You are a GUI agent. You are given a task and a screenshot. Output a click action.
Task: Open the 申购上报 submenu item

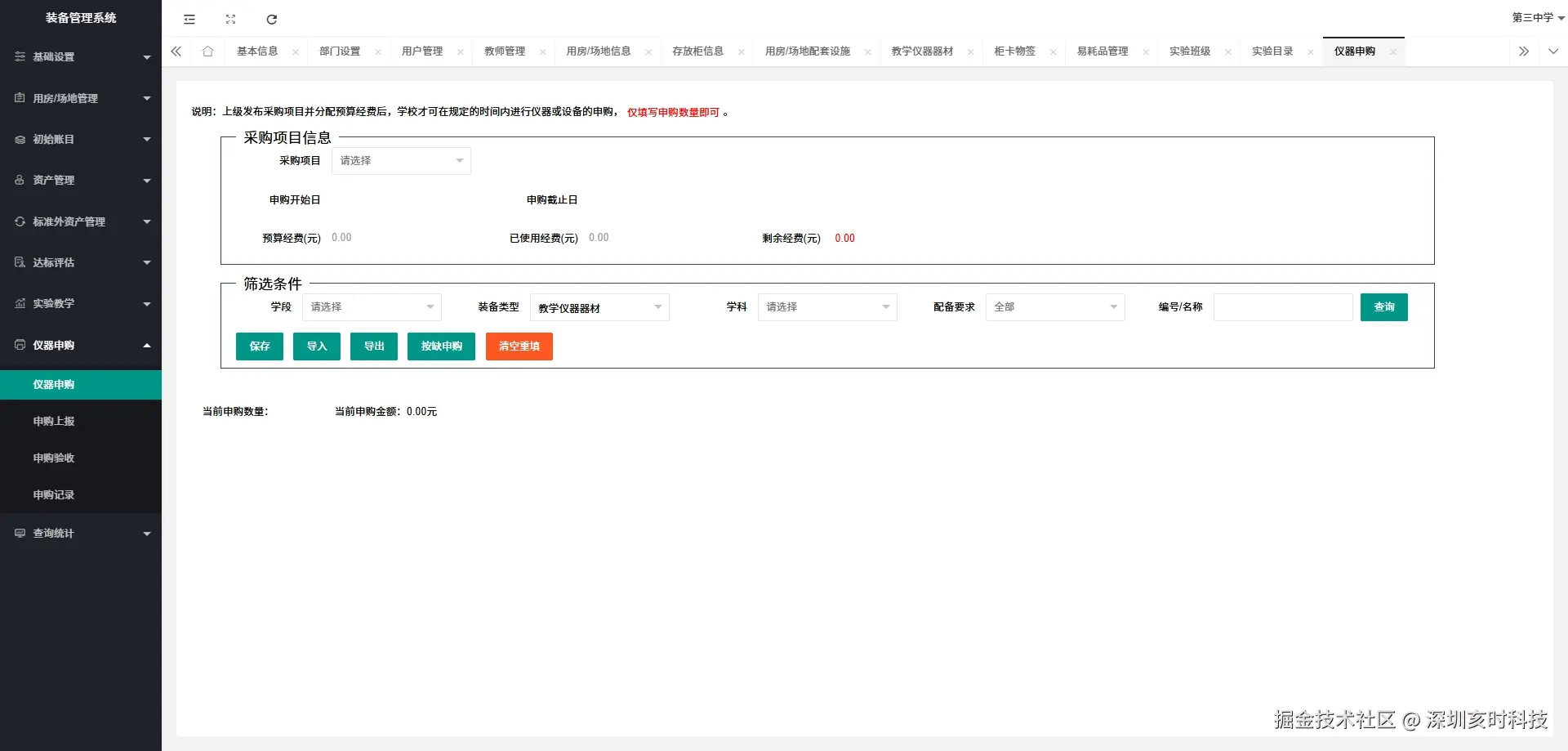(81, 421)
